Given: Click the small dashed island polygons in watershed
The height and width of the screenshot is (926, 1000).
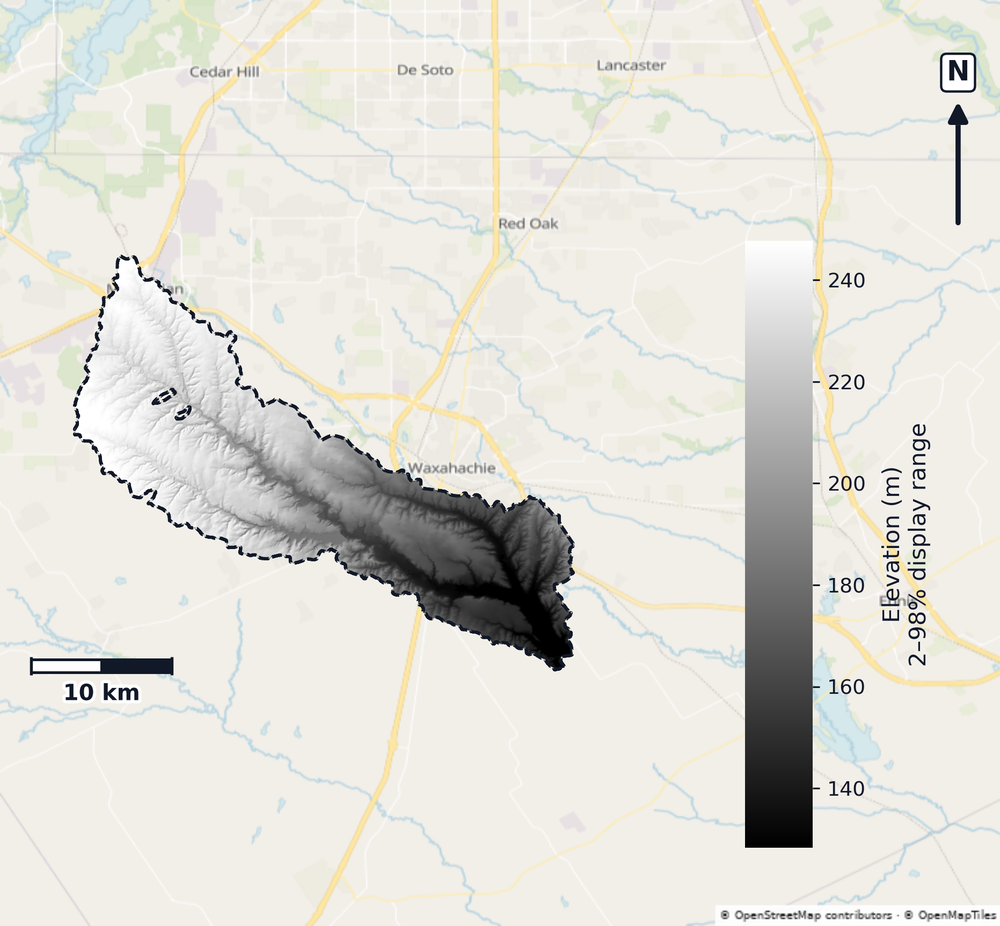Looking at the screenshot, I should pos(172,405).
